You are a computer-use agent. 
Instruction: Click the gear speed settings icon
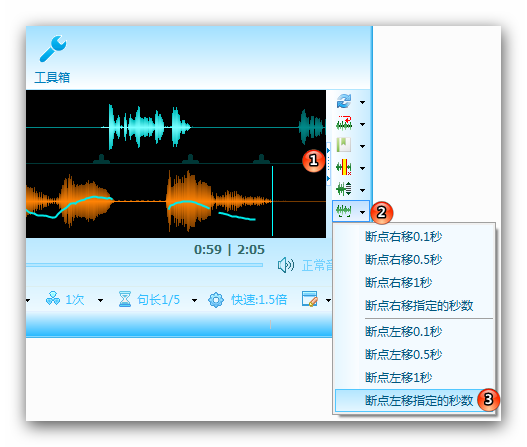[x=216, y=299]
